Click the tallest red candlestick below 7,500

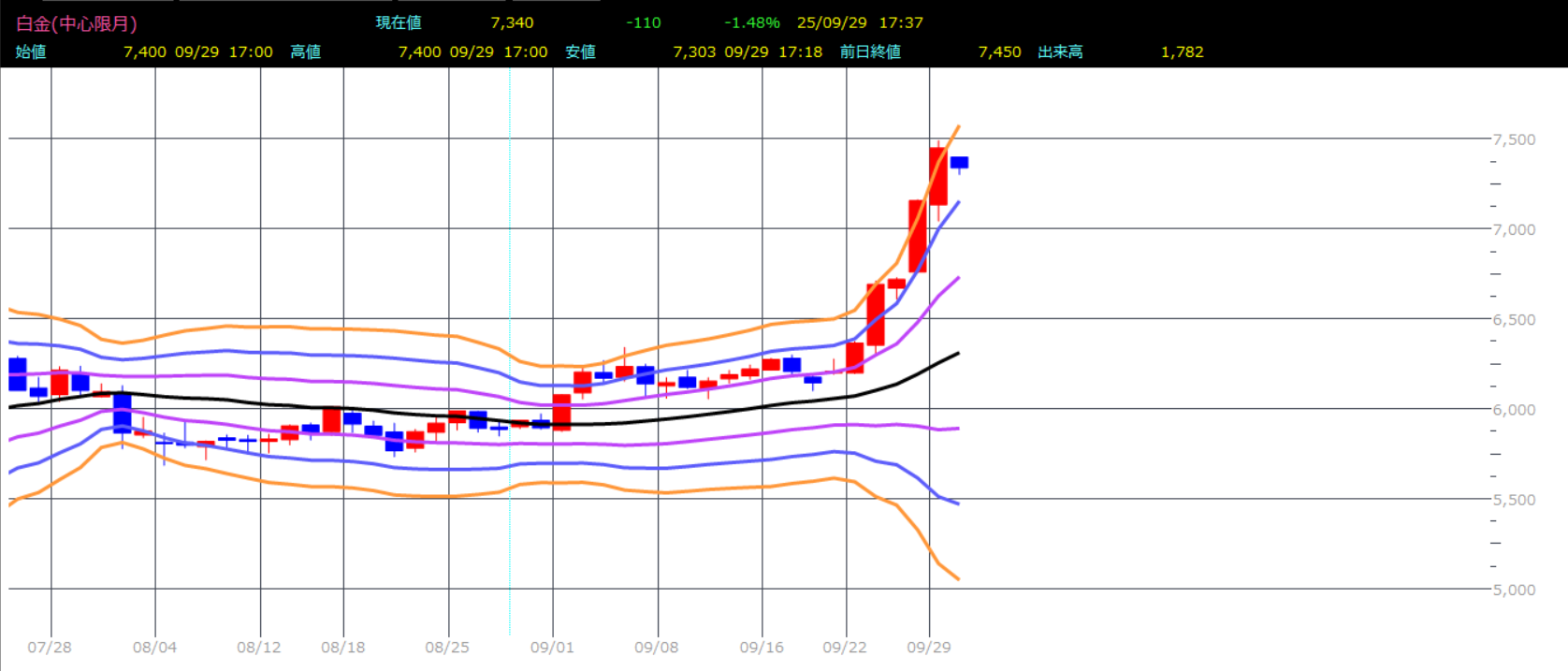point(917,236)
